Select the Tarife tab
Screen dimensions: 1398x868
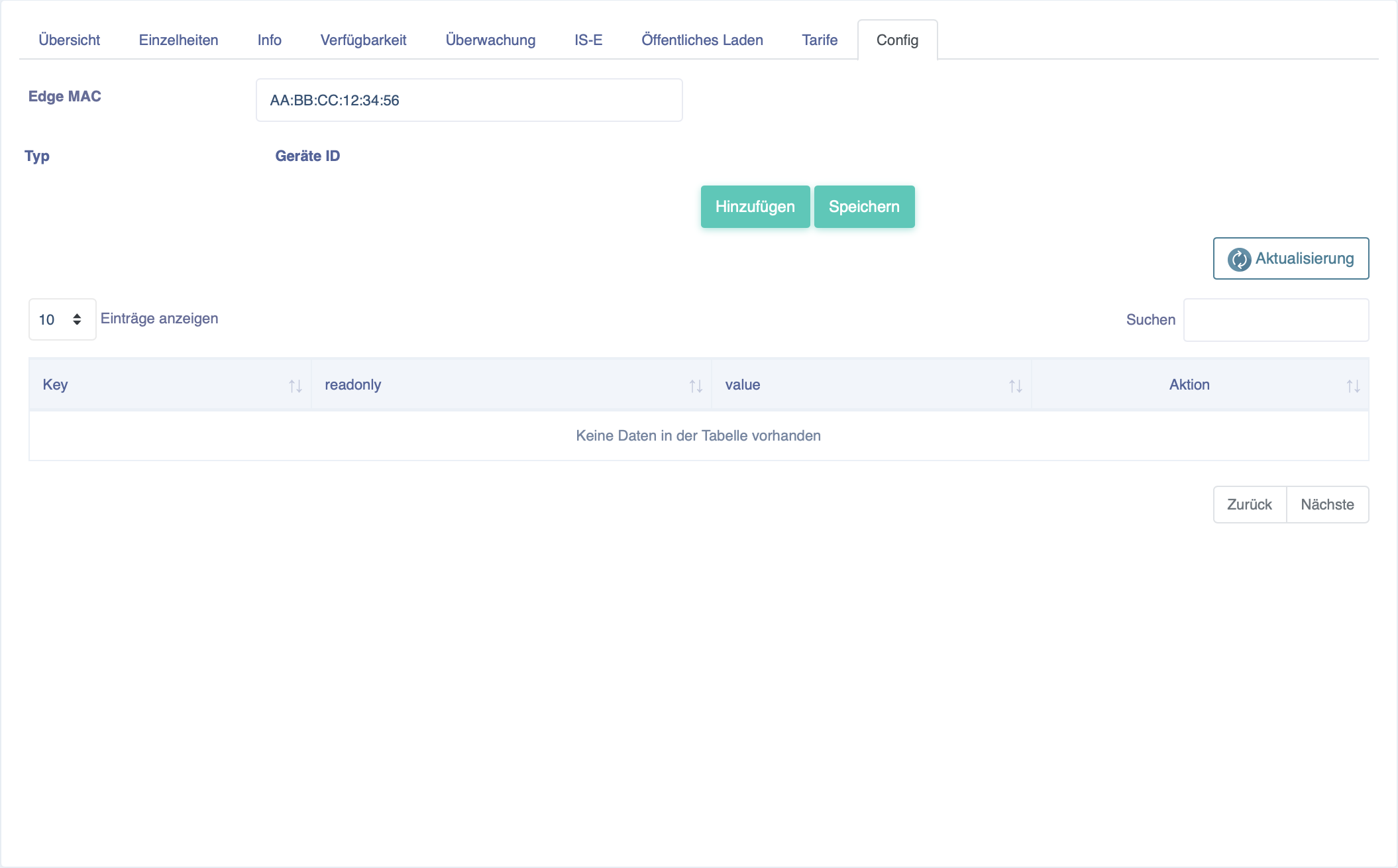(x=820, y=40)
